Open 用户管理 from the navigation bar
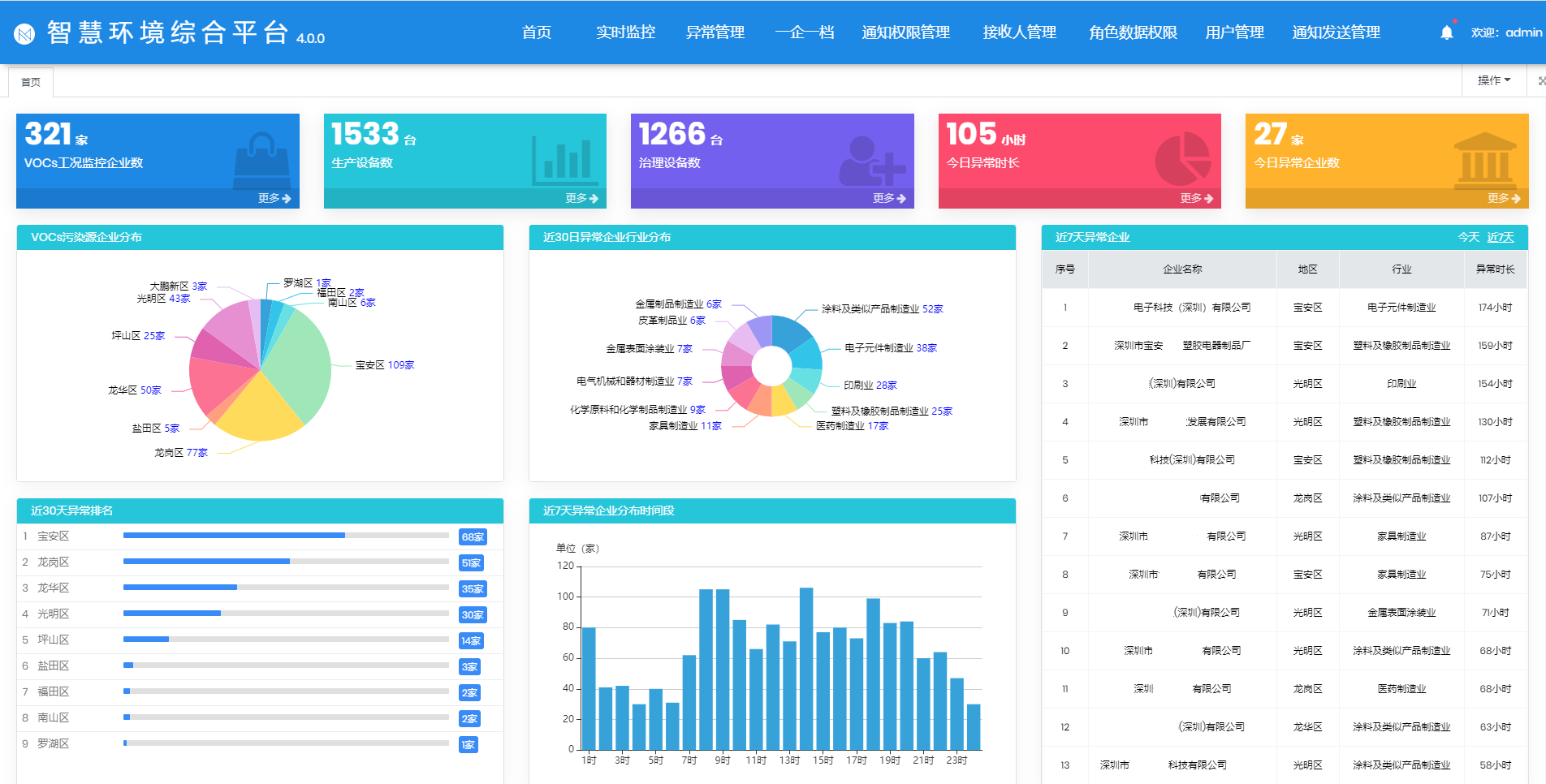 [1234, 32]
